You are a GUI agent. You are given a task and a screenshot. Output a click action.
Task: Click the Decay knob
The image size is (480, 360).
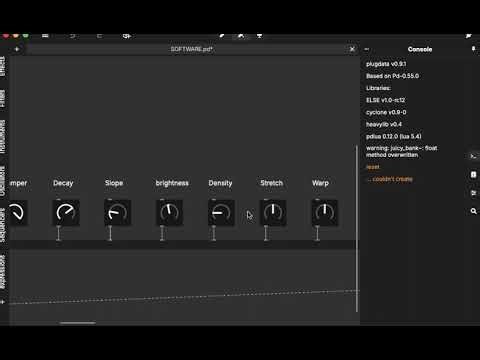[66, 212]
